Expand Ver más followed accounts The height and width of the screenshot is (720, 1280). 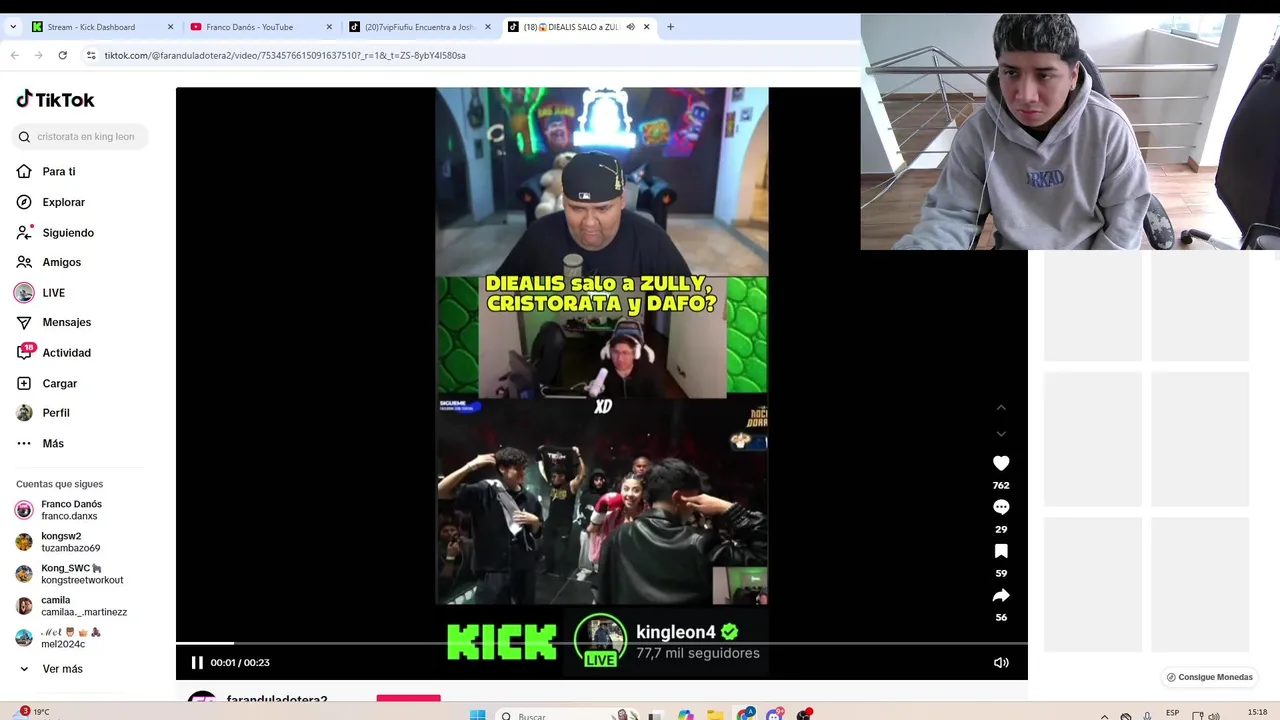(62, 669)
